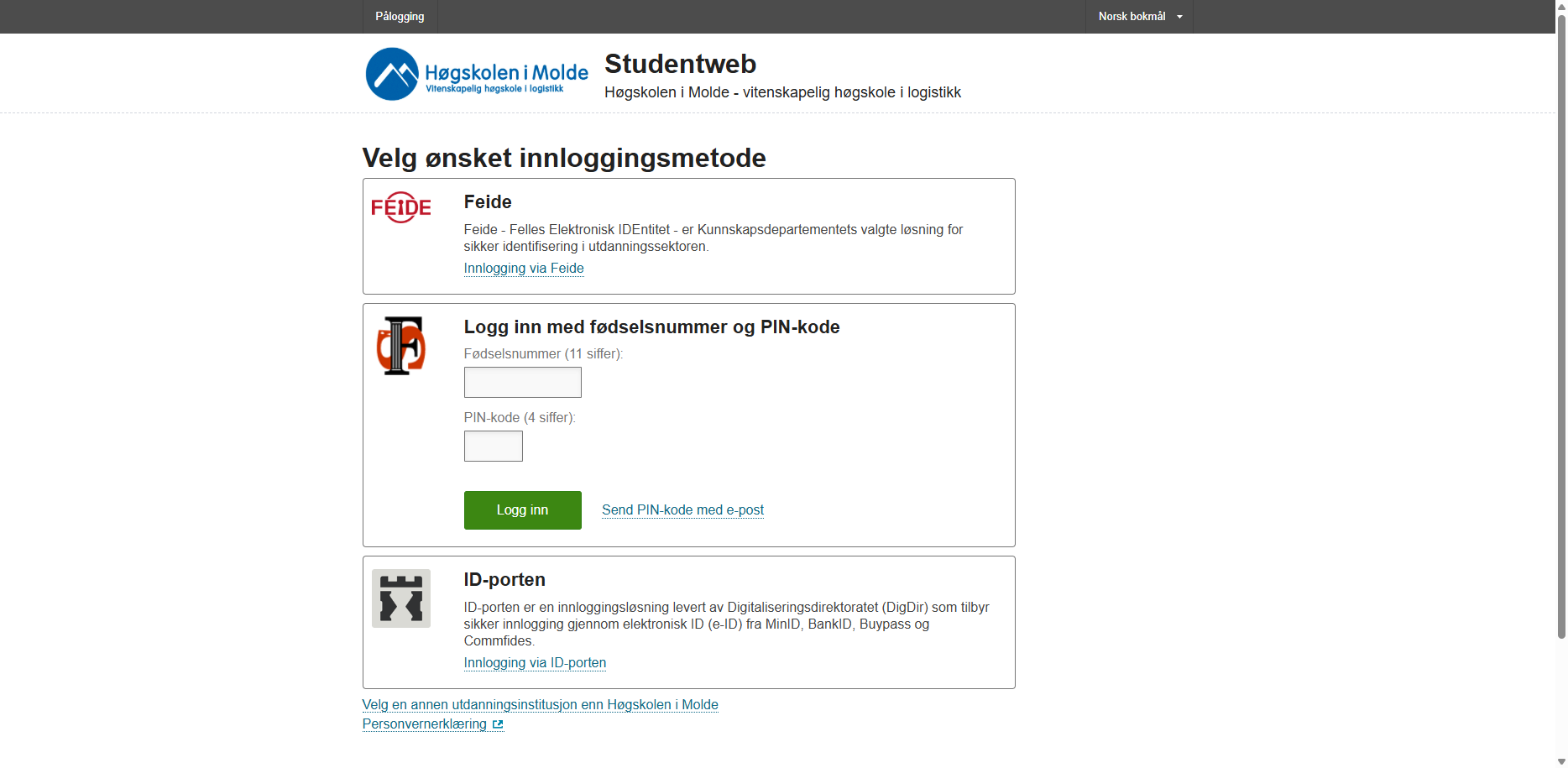
Task: Open Innlogging via Feide link
Action: tap(524, 269)
